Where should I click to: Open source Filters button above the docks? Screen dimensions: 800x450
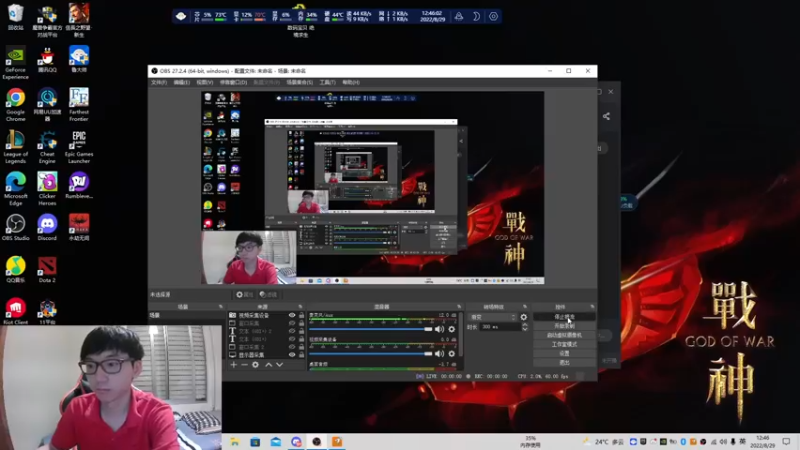click(x=268, y=294)
